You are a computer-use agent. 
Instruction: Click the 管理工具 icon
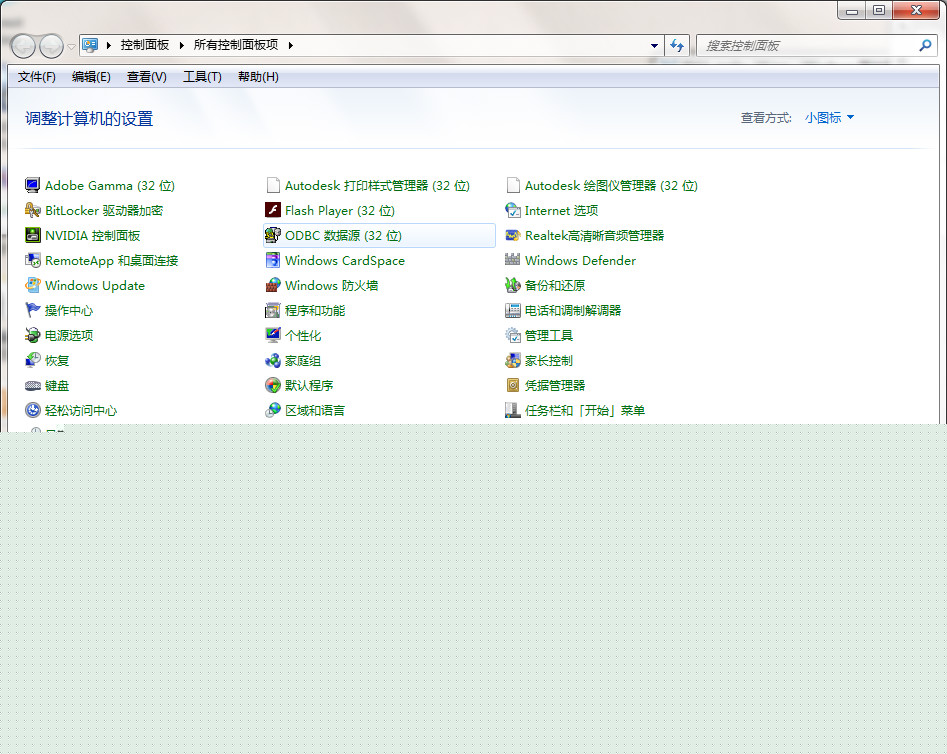click(513, 335)
